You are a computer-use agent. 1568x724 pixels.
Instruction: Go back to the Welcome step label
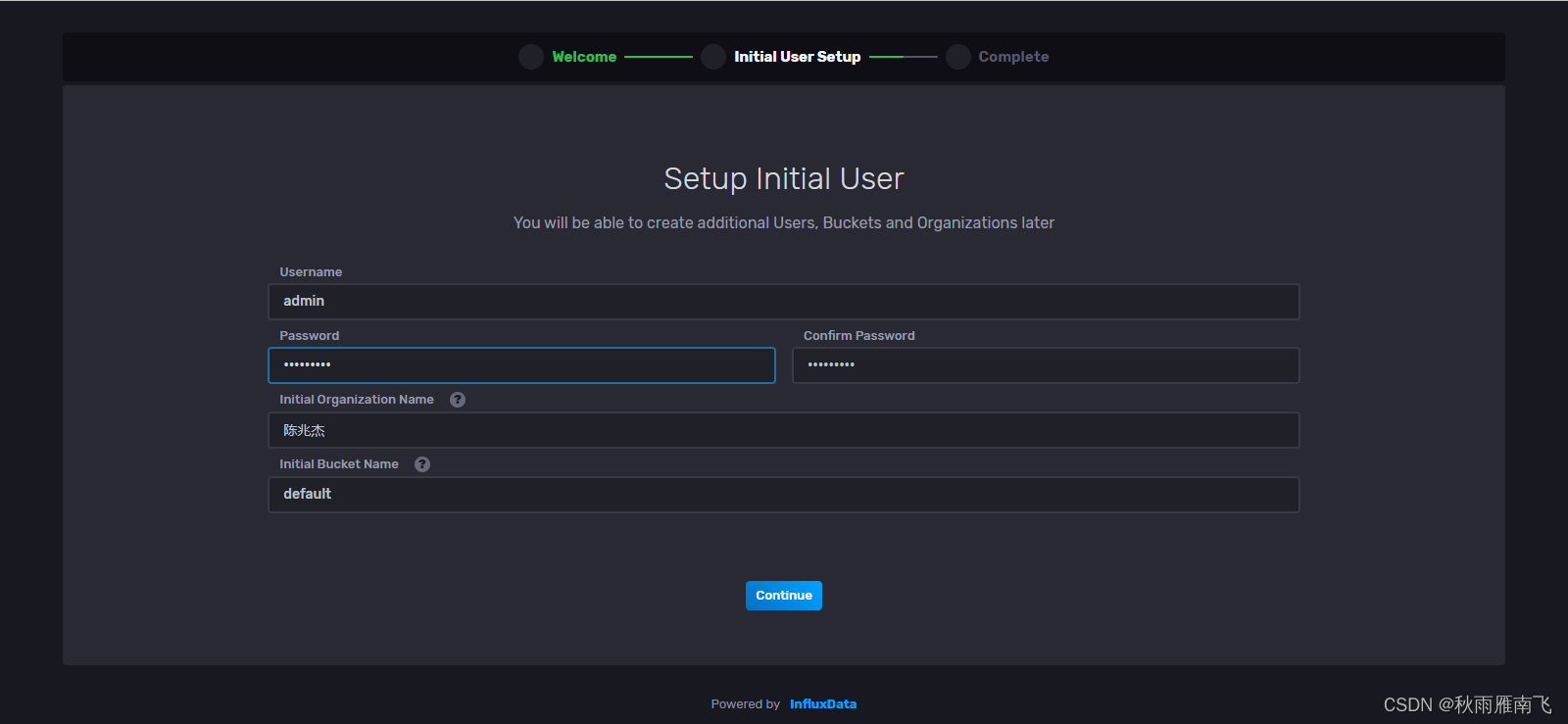click(x=584, y=57)
